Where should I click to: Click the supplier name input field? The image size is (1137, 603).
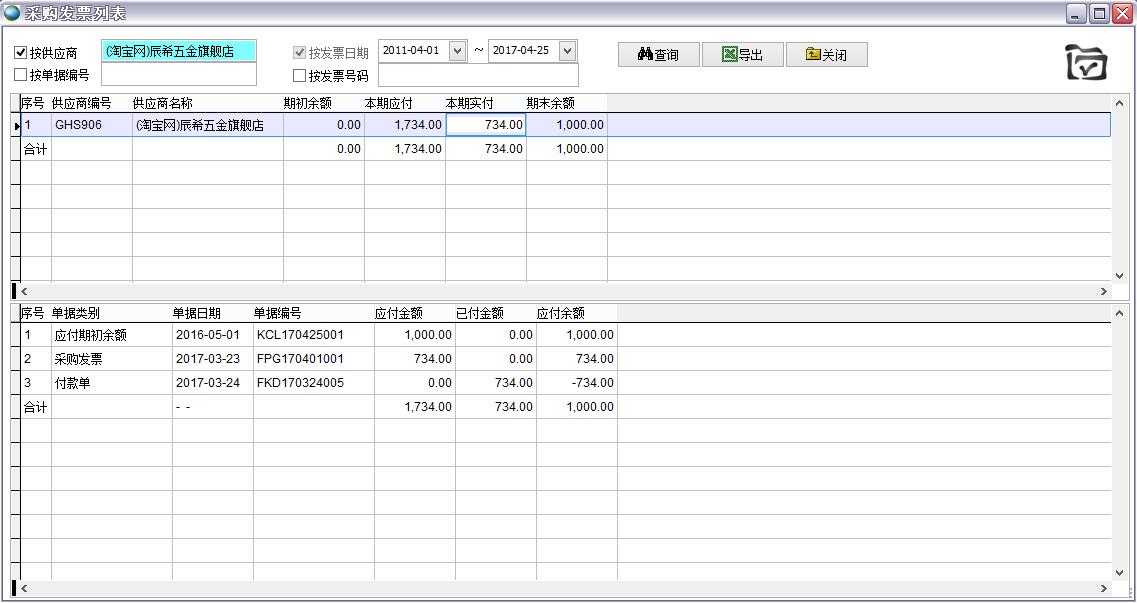[179, 51]
